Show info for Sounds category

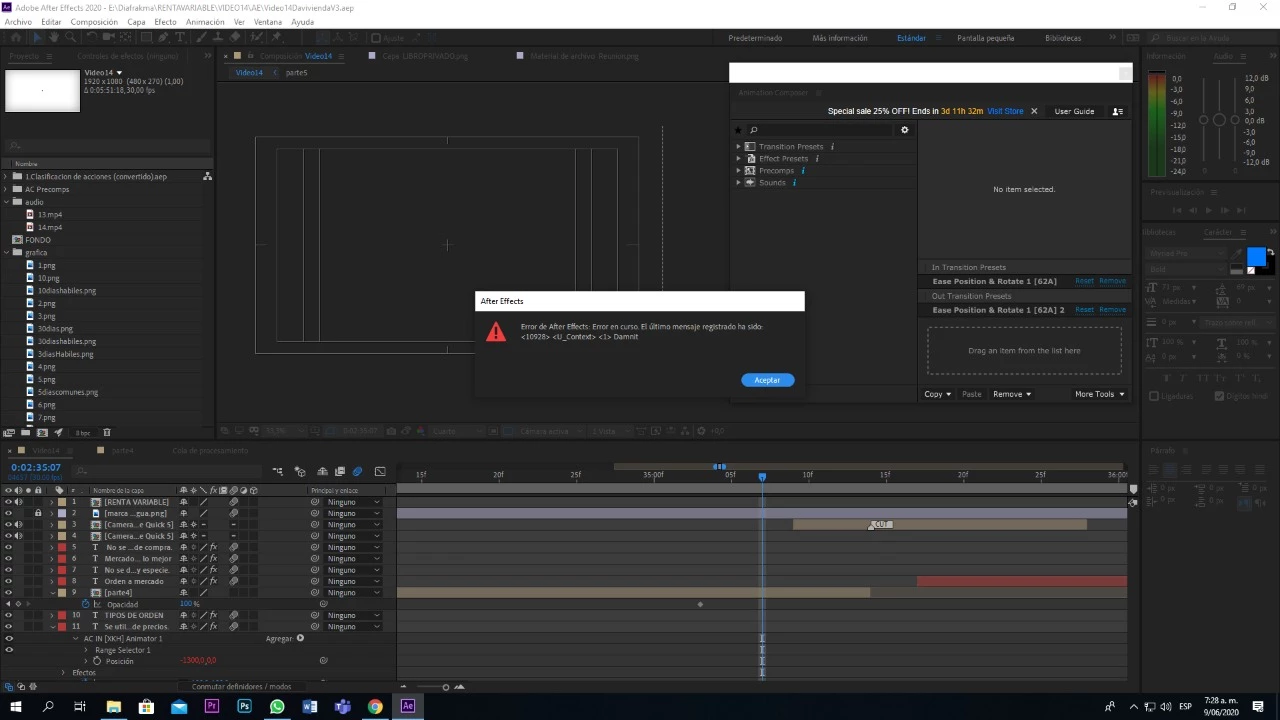[794, 183]
